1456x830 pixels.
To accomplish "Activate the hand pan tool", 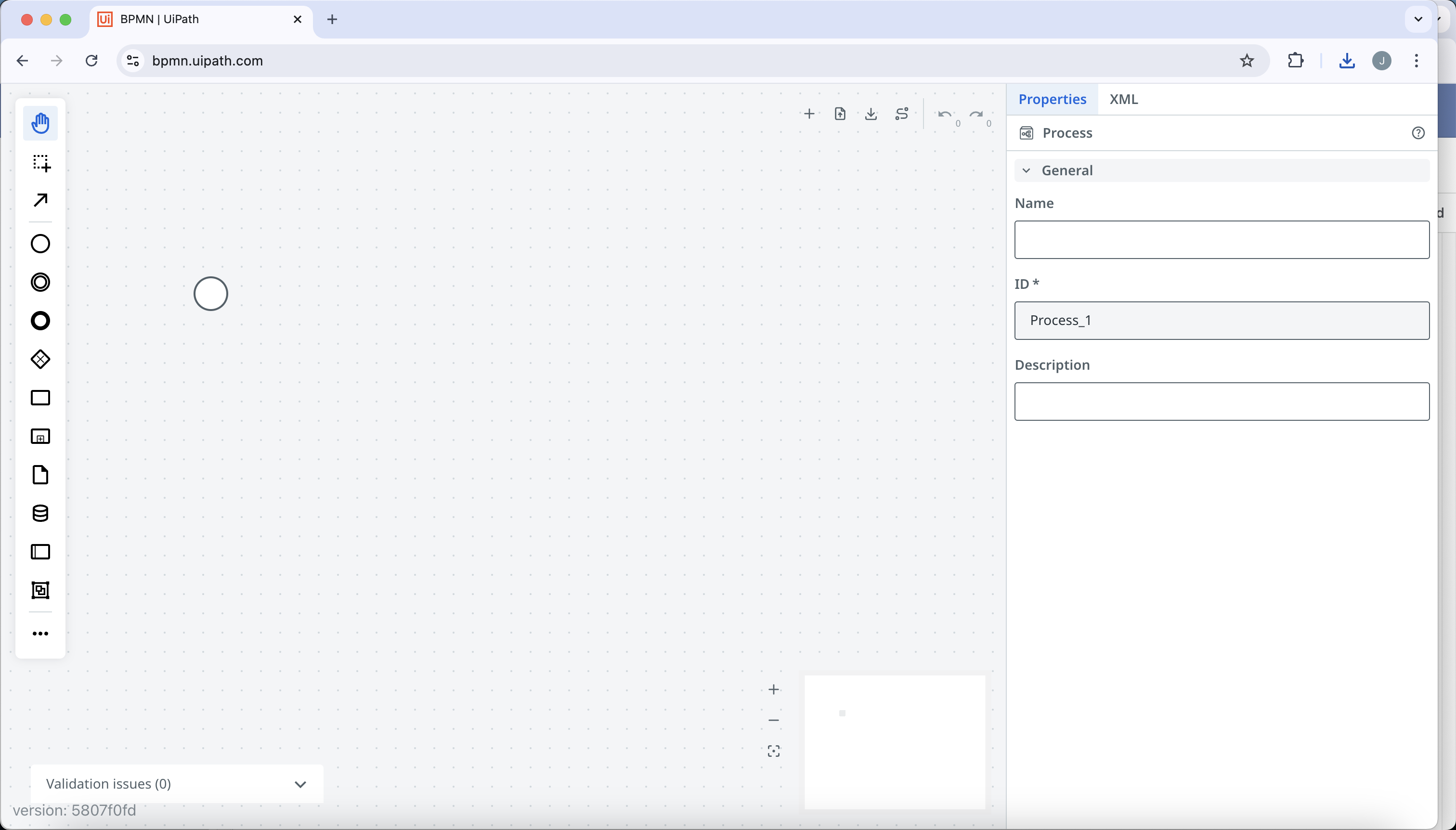I will pos(40,123).
